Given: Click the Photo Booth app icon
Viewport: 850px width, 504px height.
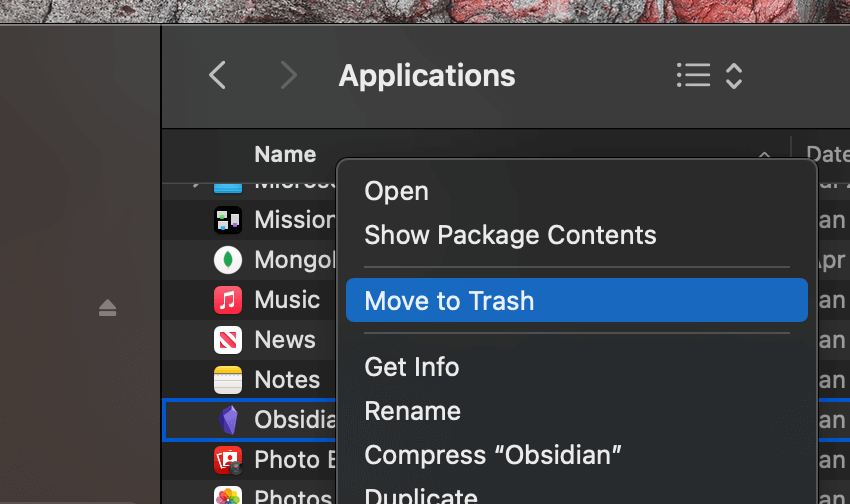Looking at the screenshot, I should (x=228, y=460).
